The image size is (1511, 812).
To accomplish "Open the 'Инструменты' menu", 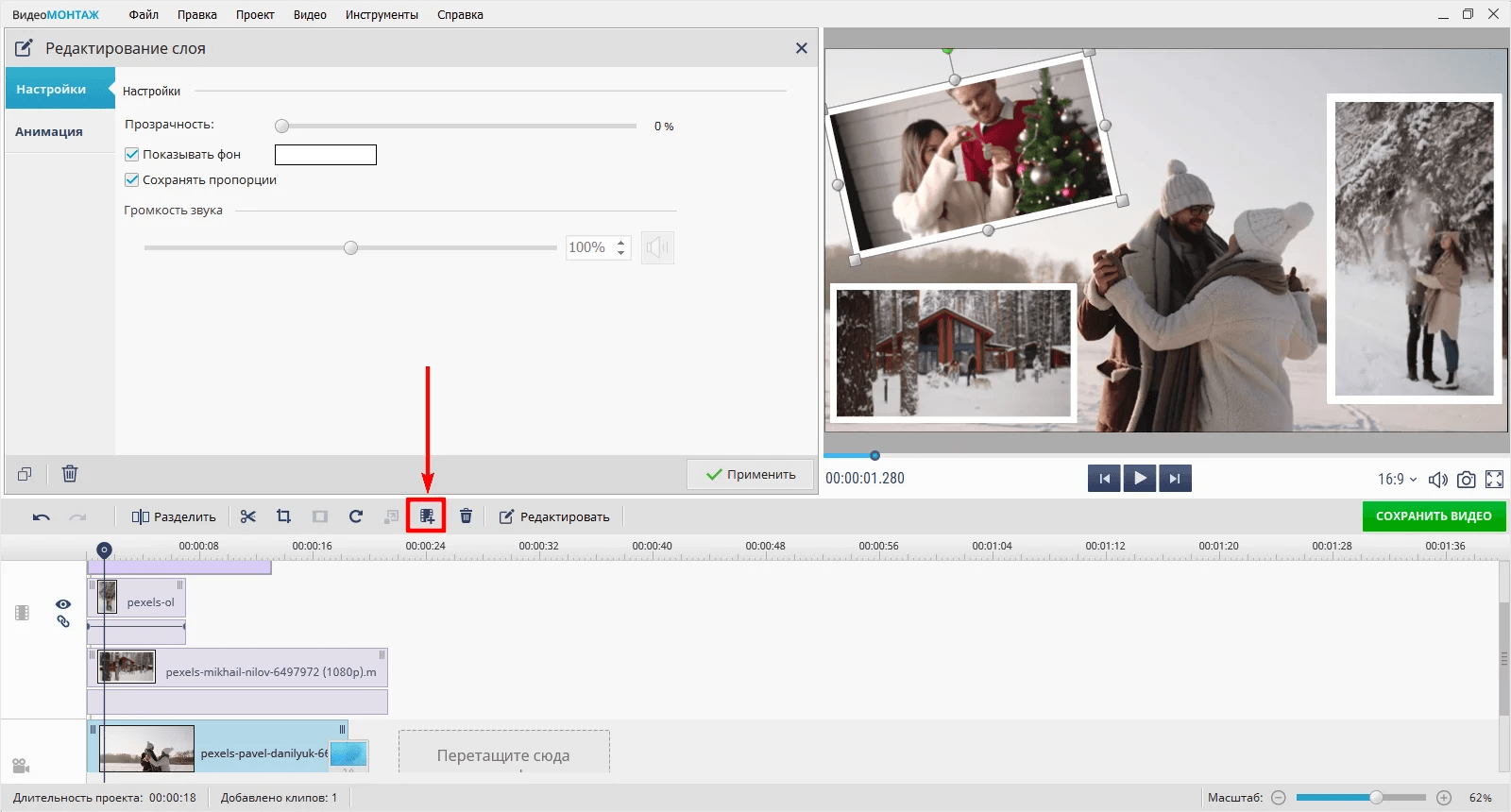I will click(382, 14).
